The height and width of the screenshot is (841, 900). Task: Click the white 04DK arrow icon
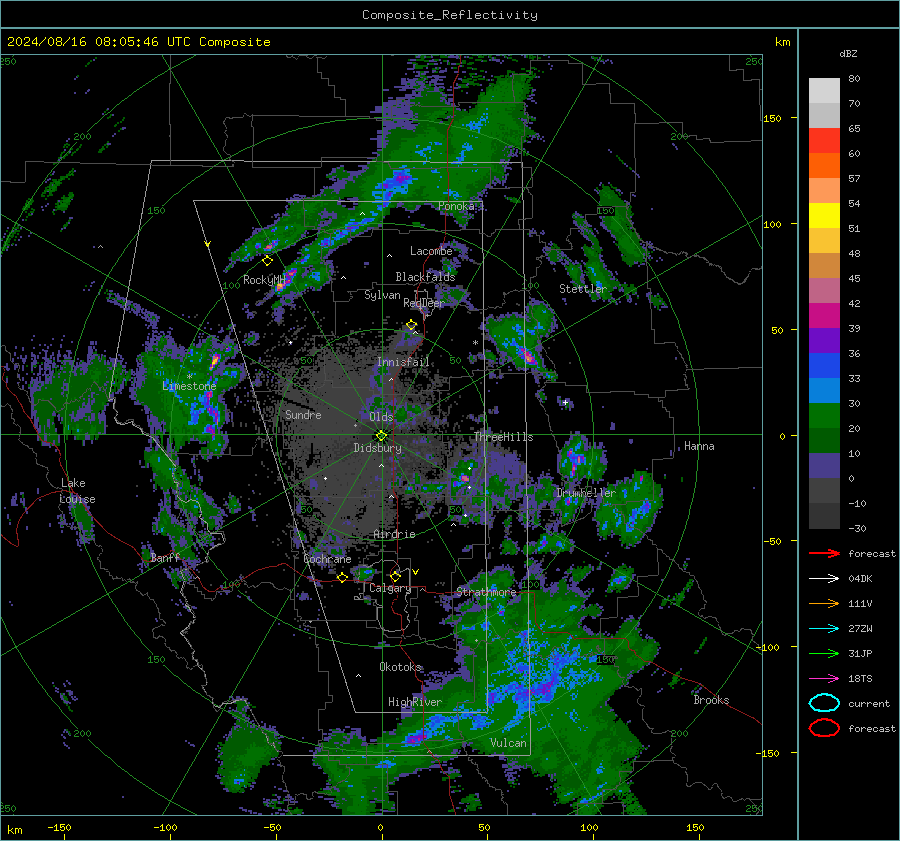pos(824,579)
